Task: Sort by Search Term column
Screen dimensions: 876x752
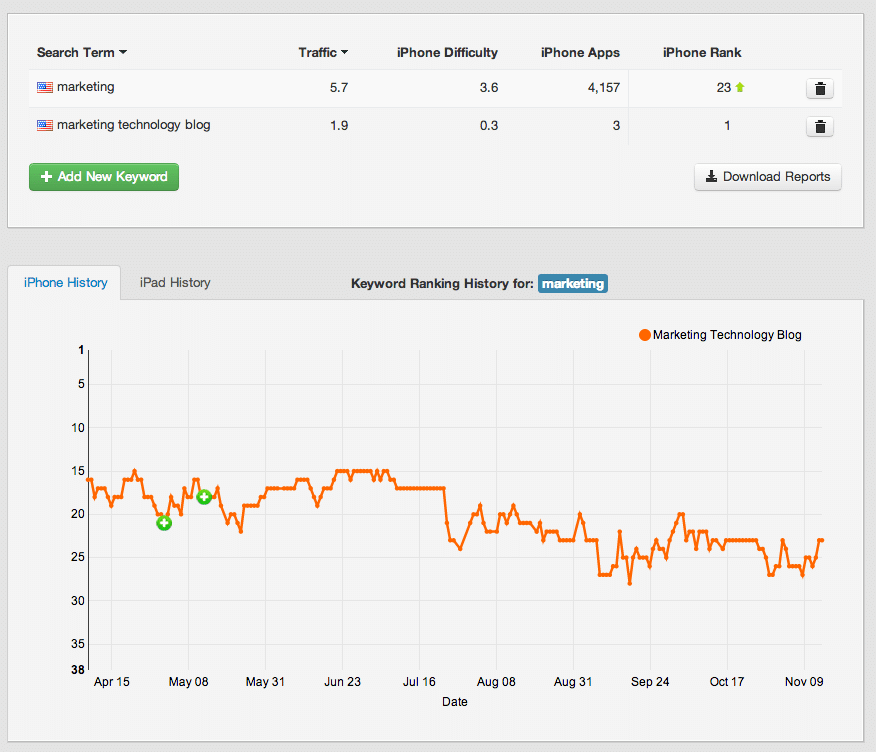Action: pyautogui.click(x=82, y=53)
